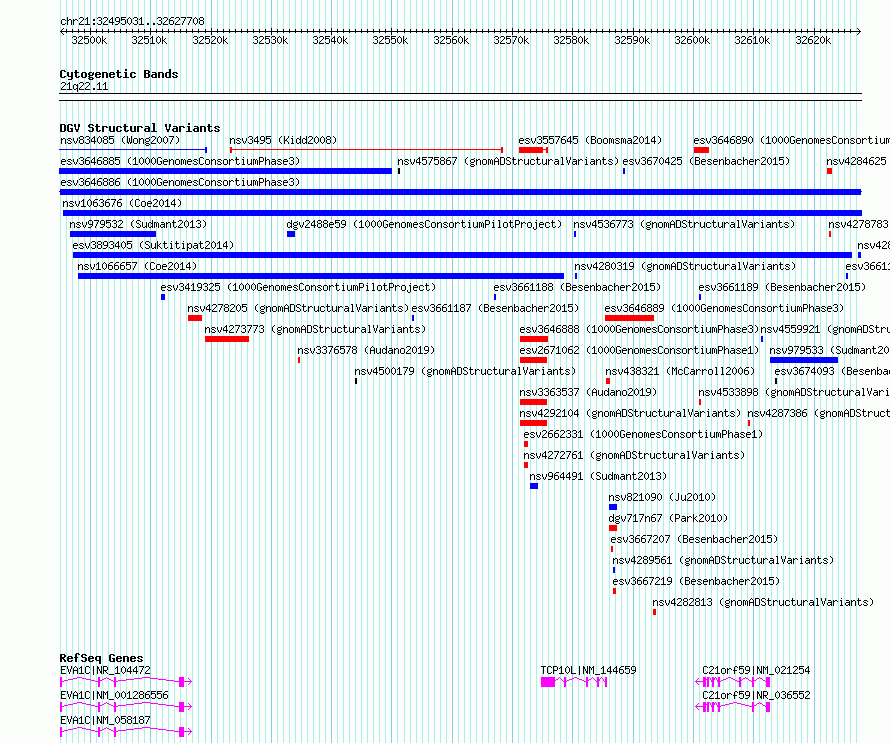This screenshot has width=890, height=743.
Task: Open nsv979533 Sudmant variant
Action: pos(829,350)
